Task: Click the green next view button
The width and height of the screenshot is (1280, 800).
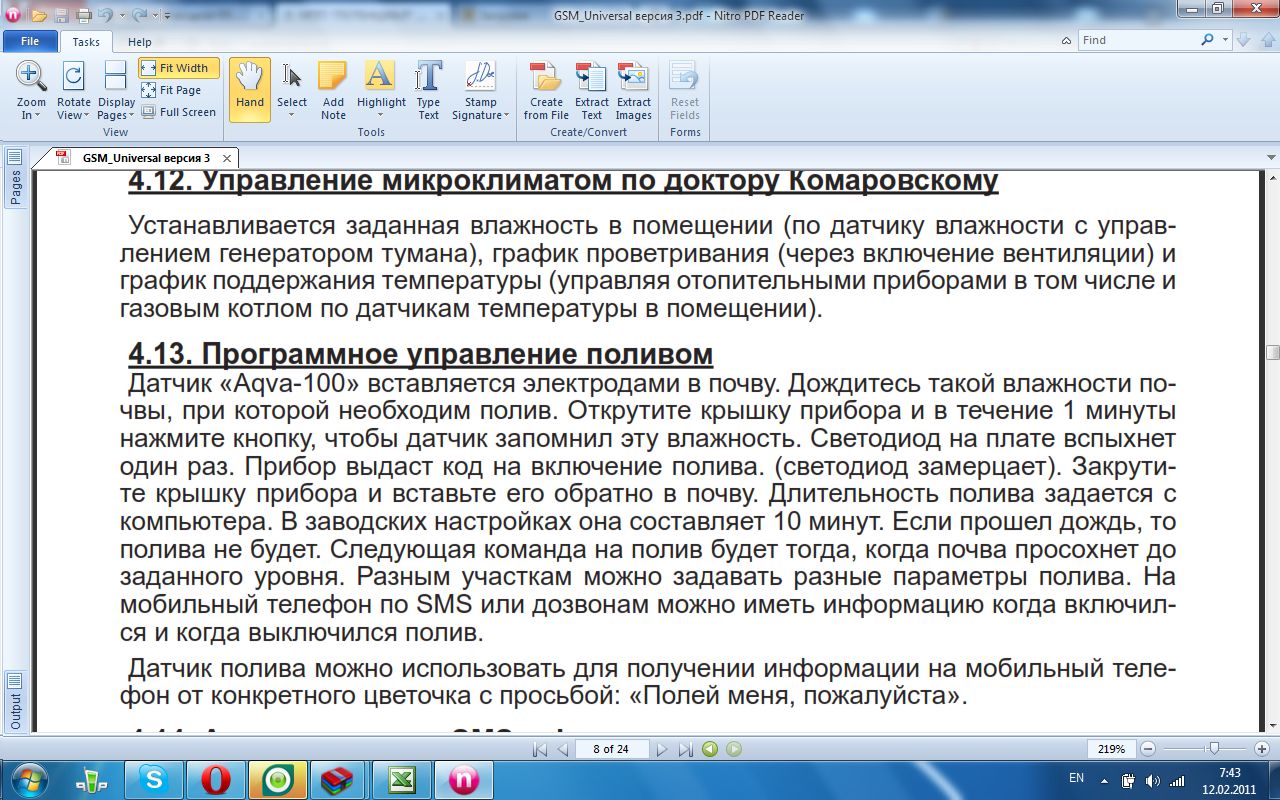Action: tap(734, 749)
